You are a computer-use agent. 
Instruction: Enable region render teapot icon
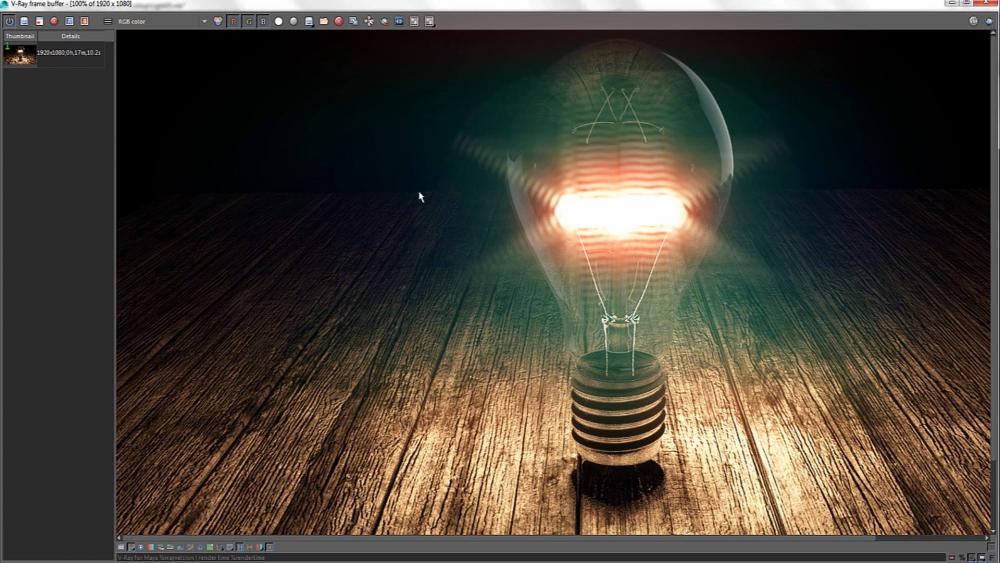[384, 21]
